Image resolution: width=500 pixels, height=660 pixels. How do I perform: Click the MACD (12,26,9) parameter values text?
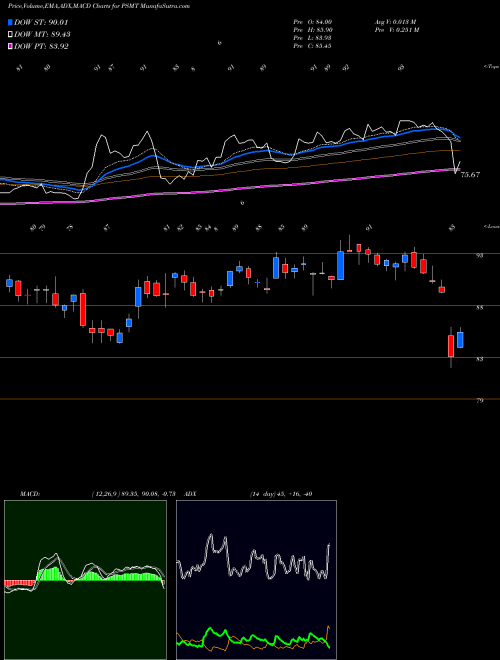click(133, 494)
